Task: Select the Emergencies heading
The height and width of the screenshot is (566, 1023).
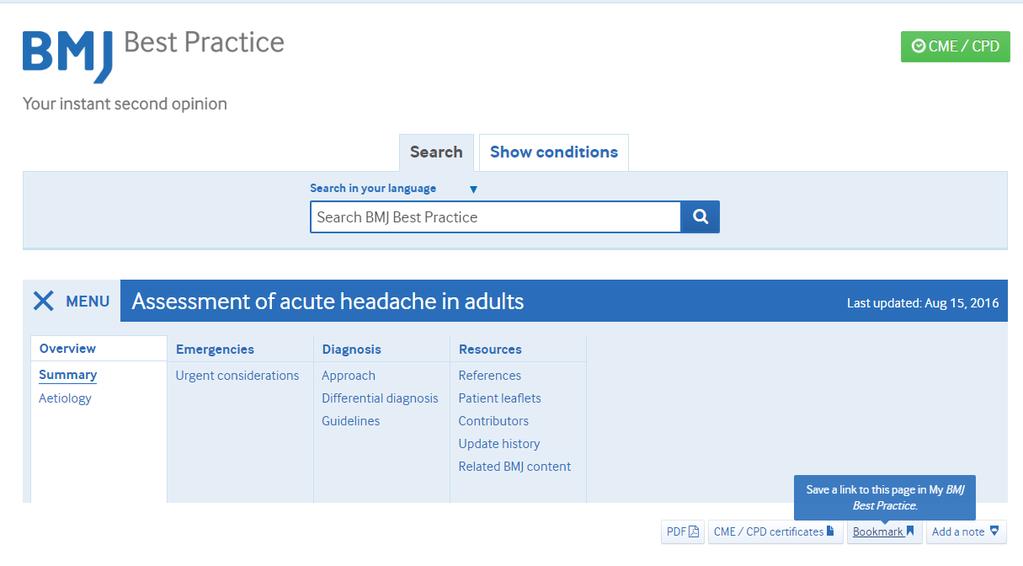Action: [x=215, y=350]
